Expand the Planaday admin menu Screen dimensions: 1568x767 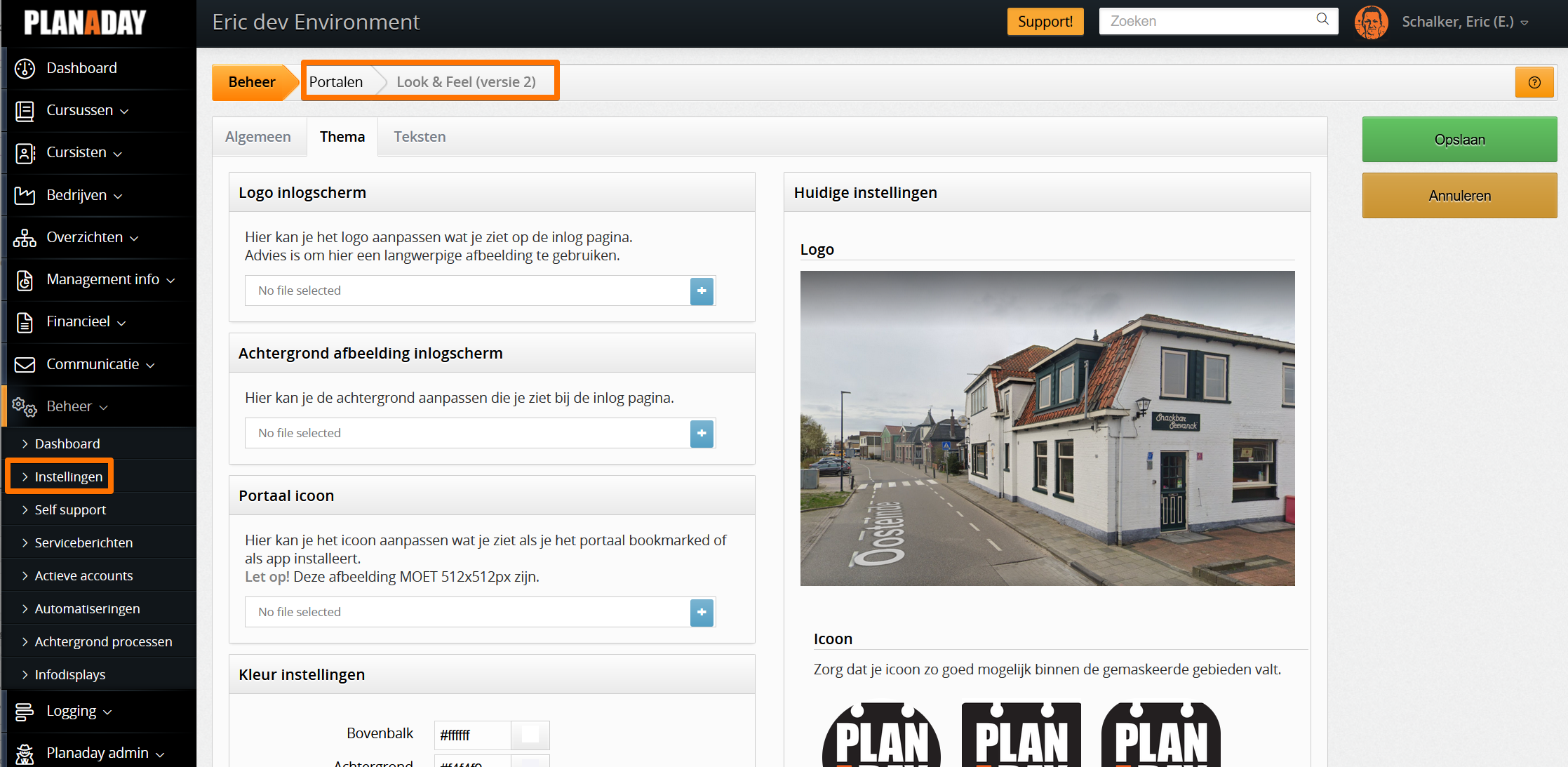click(160, 754)
